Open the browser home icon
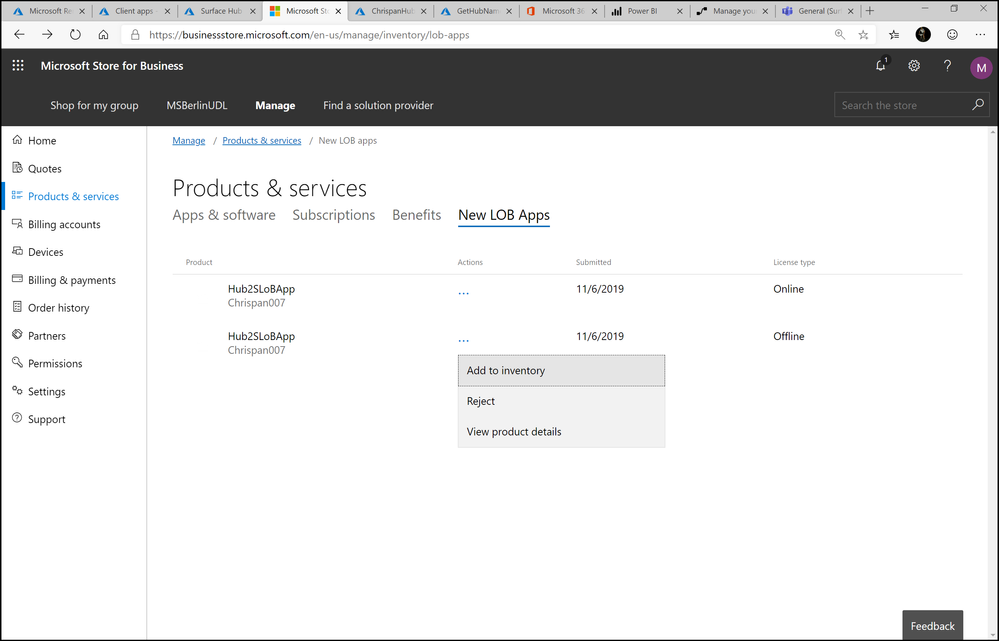 point(103,34)
